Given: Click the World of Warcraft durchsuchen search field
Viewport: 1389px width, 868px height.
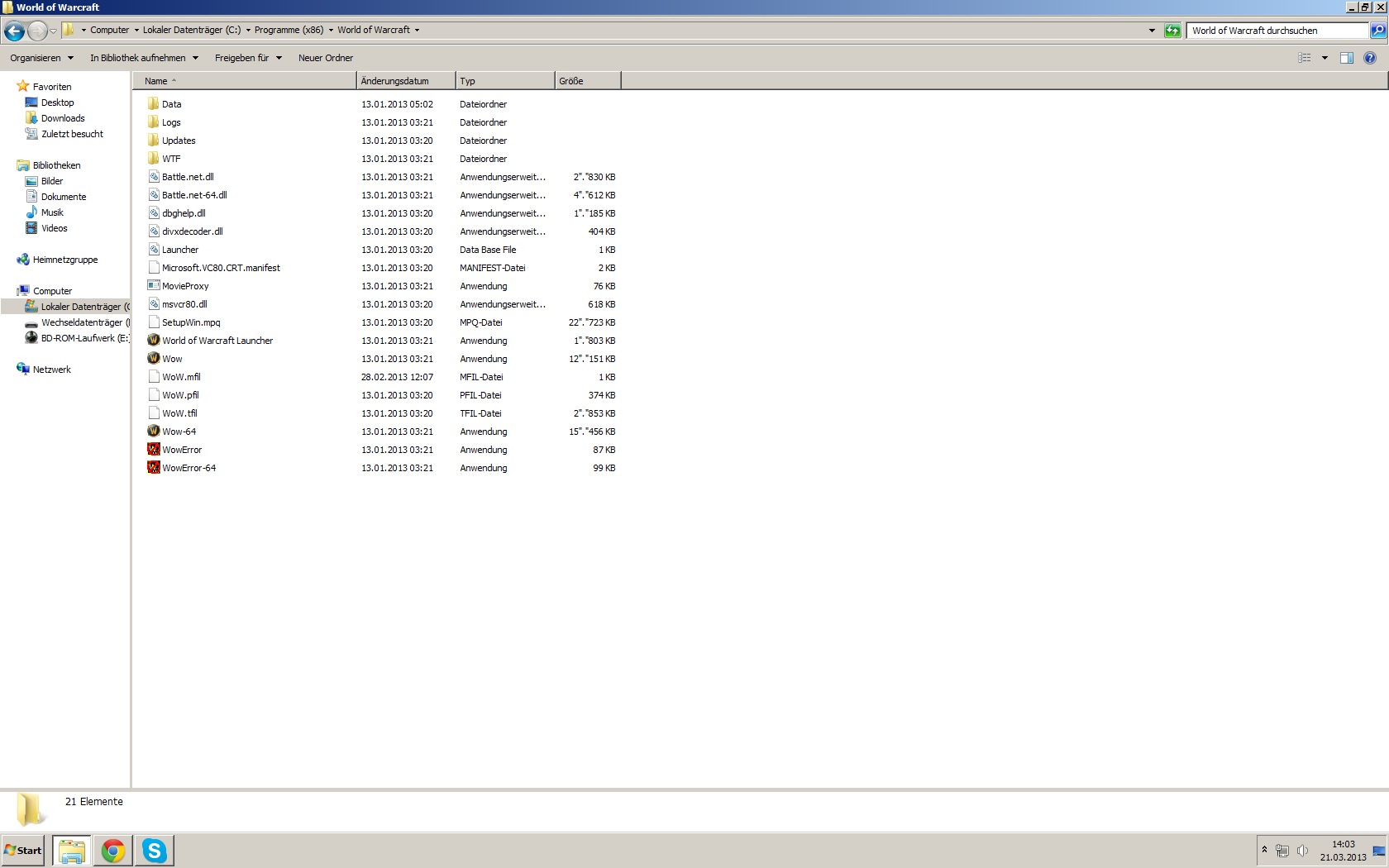Looking at the screenshot, I should [x=1277, y=31].
